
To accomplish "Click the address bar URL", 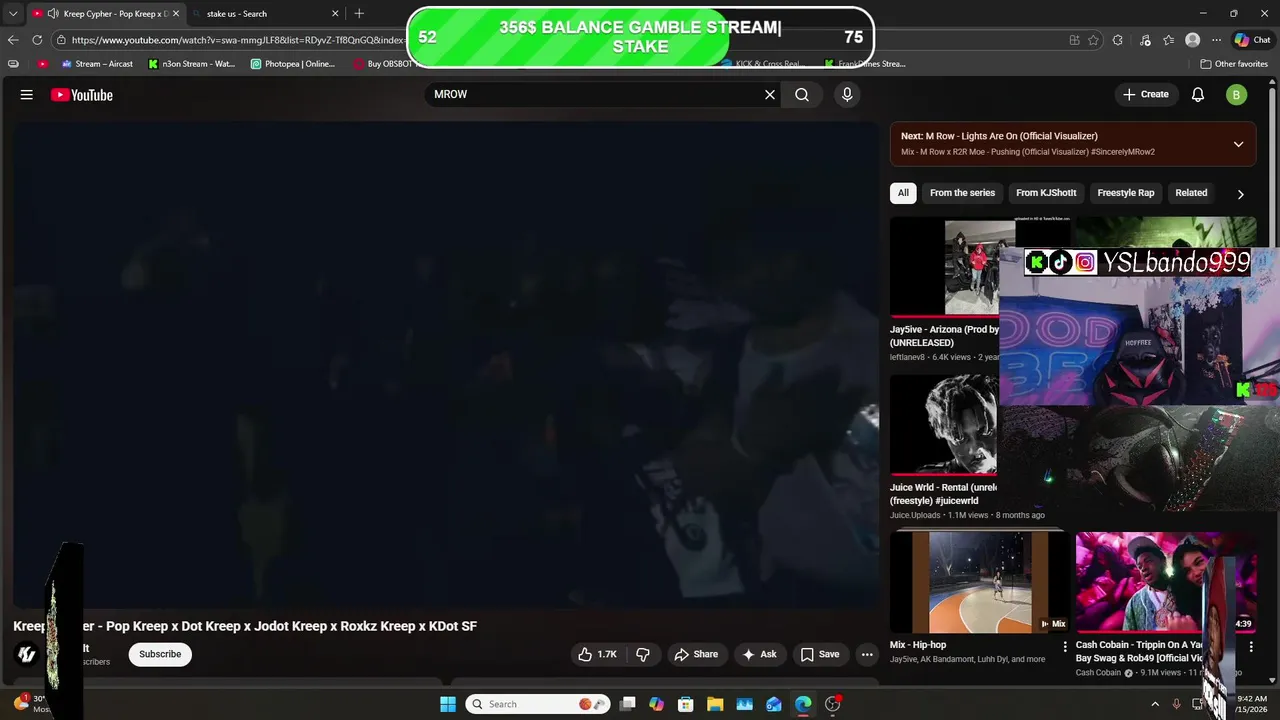I will coord(238,40).
